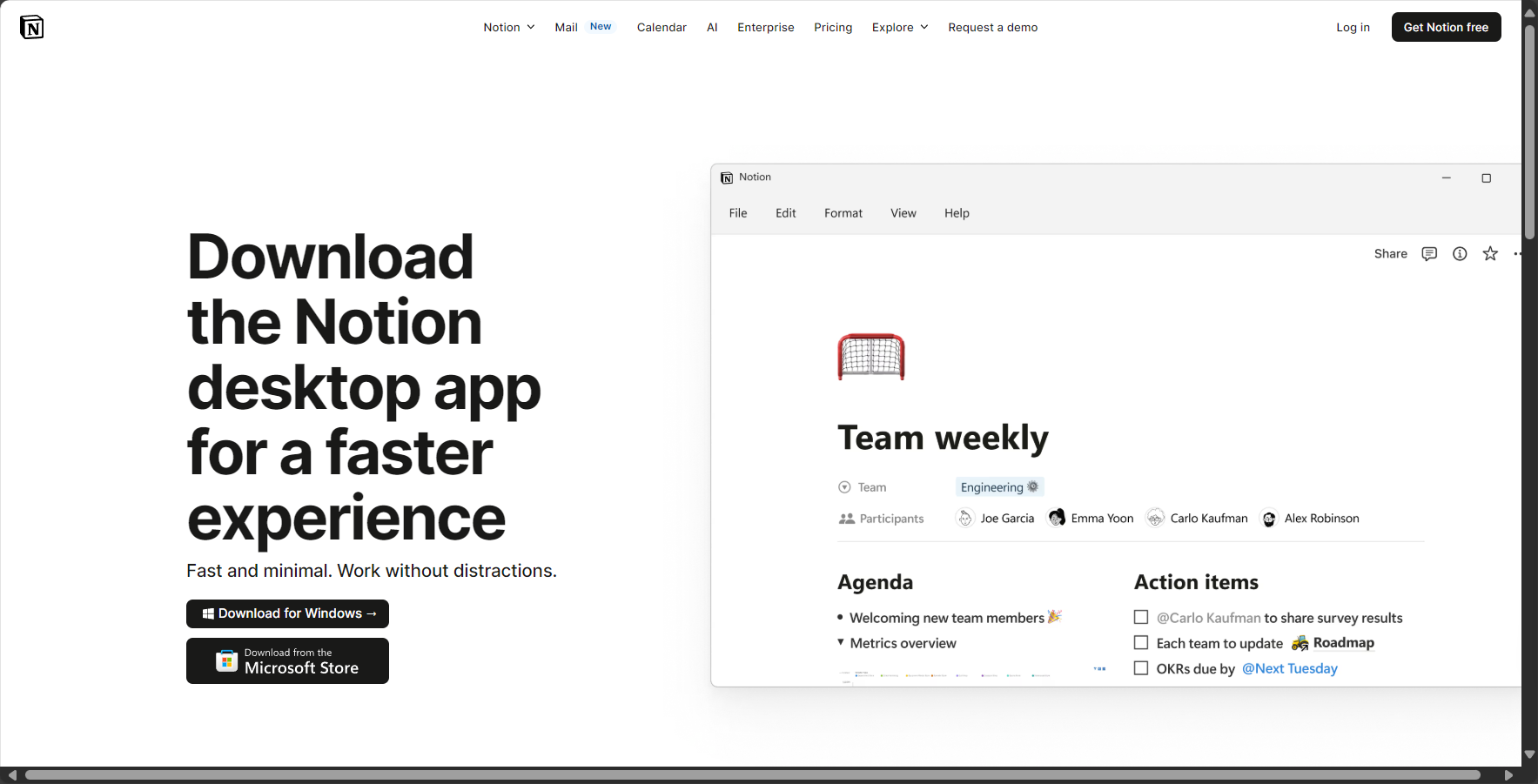The image size is (1538, 784).
Task: Click the Notion app icon in the window title bar
Action: click(727, 178)
